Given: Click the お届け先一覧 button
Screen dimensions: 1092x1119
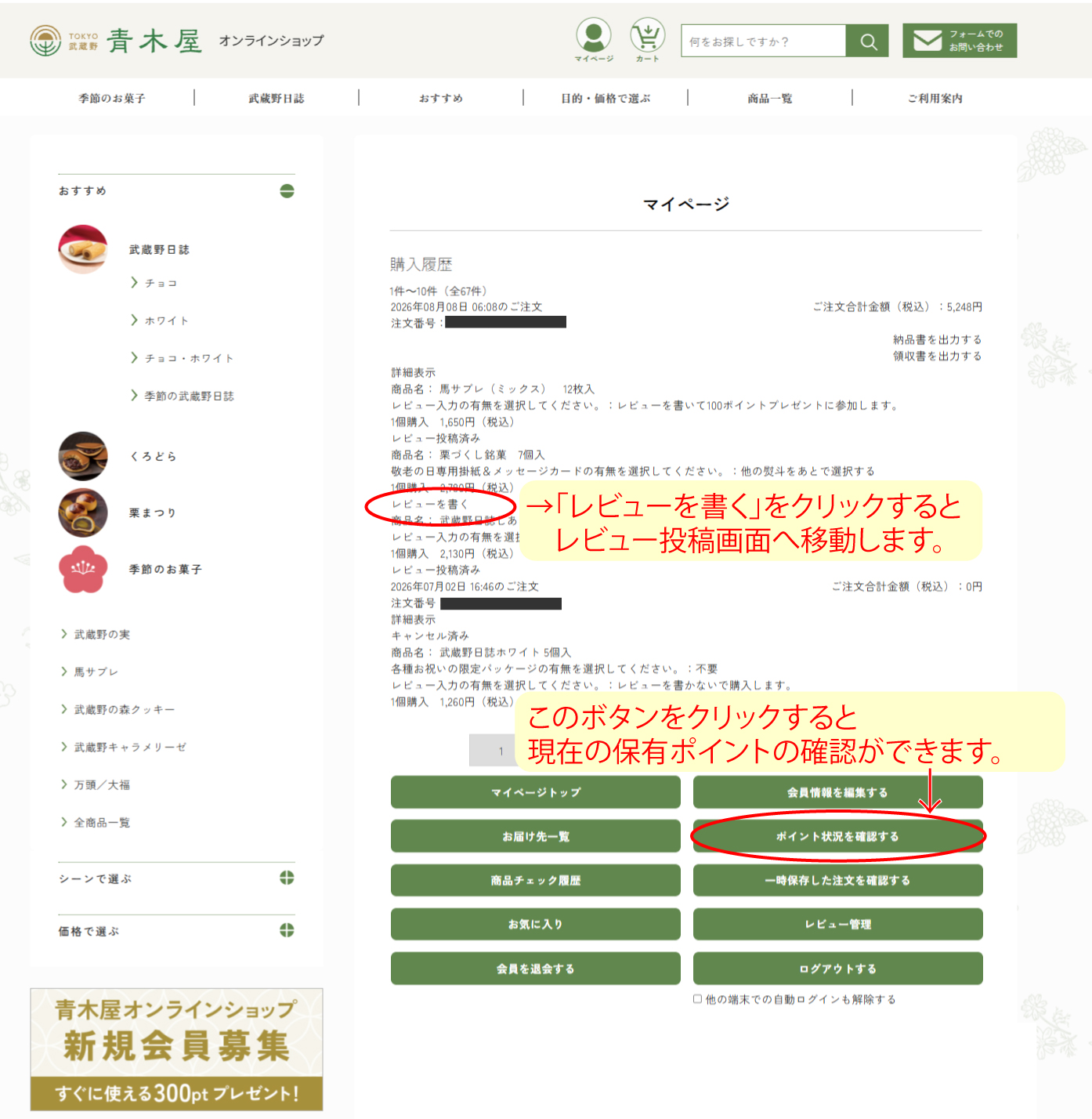Looking at the screenshot, I should tap(536, 836).
